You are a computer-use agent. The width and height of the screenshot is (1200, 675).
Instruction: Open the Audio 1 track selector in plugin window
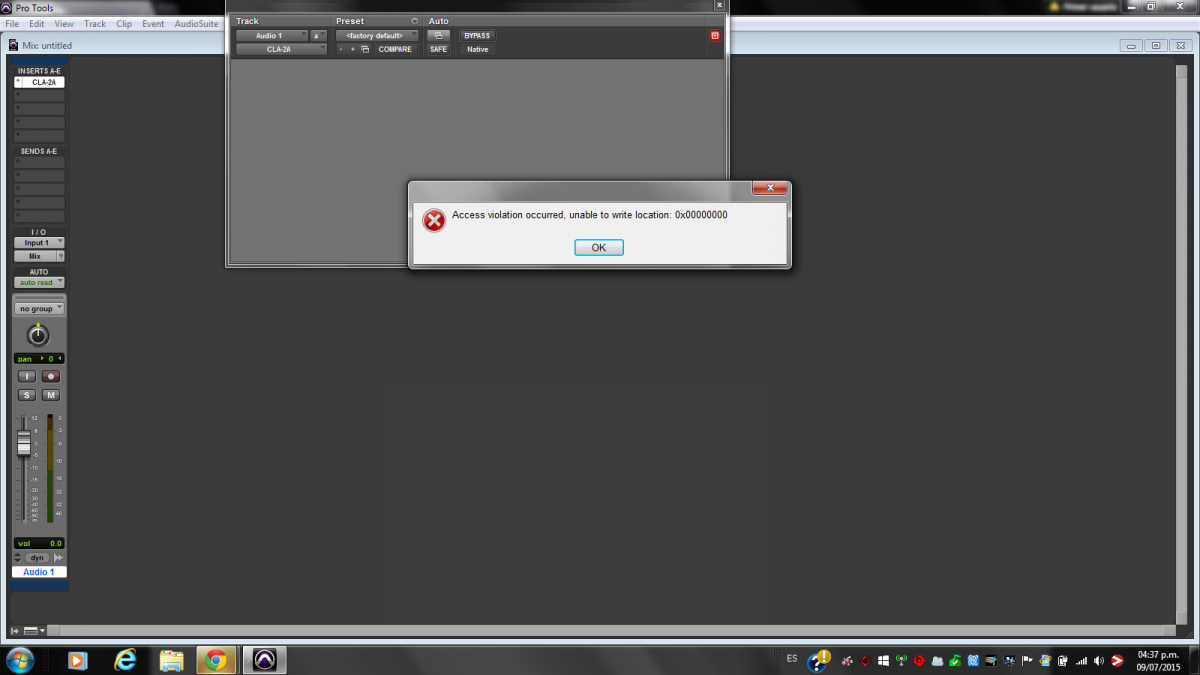pyautogui.click(x=272, y=36)
